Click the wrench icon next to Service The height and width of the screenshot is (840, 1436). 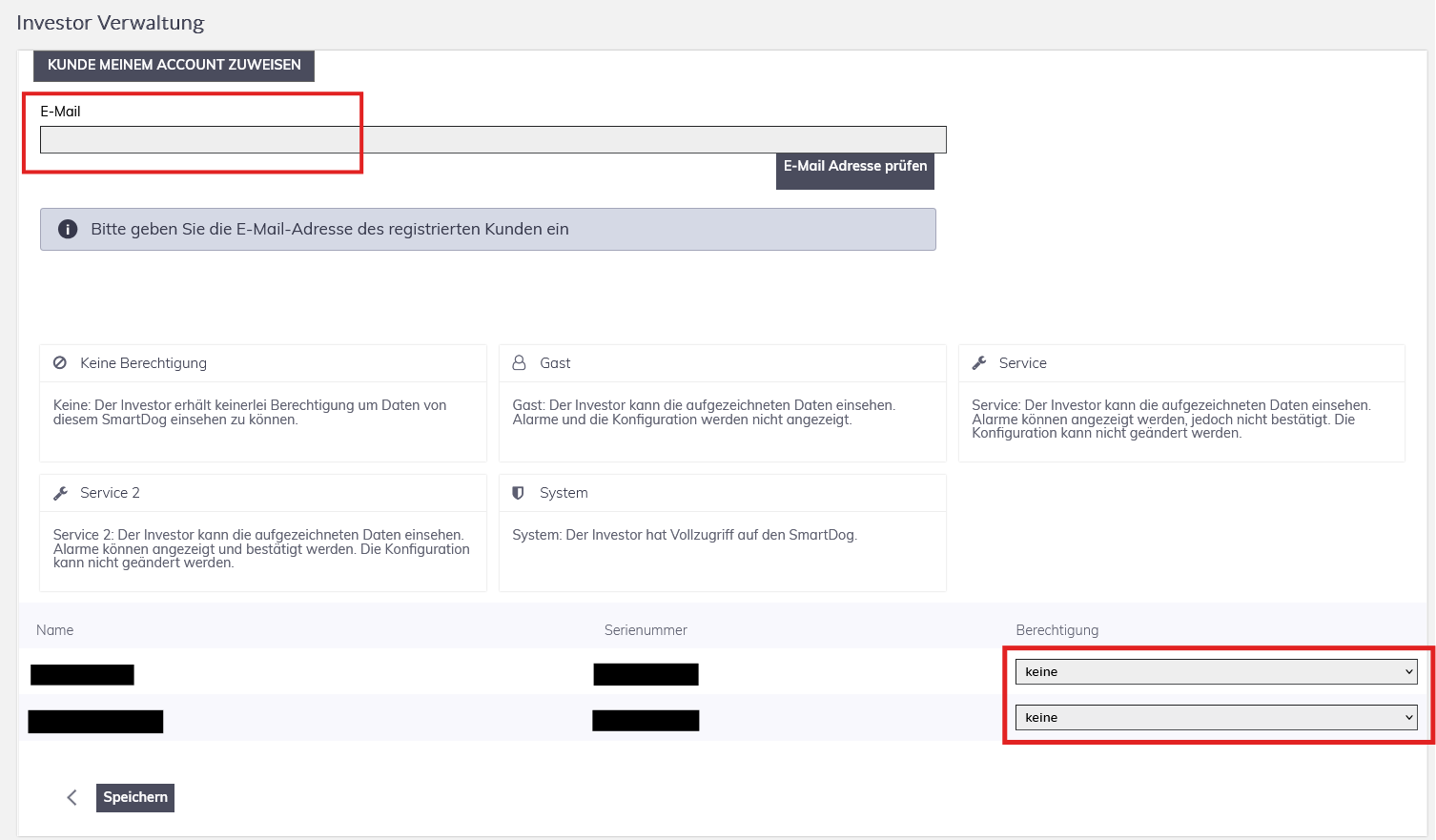979,363
